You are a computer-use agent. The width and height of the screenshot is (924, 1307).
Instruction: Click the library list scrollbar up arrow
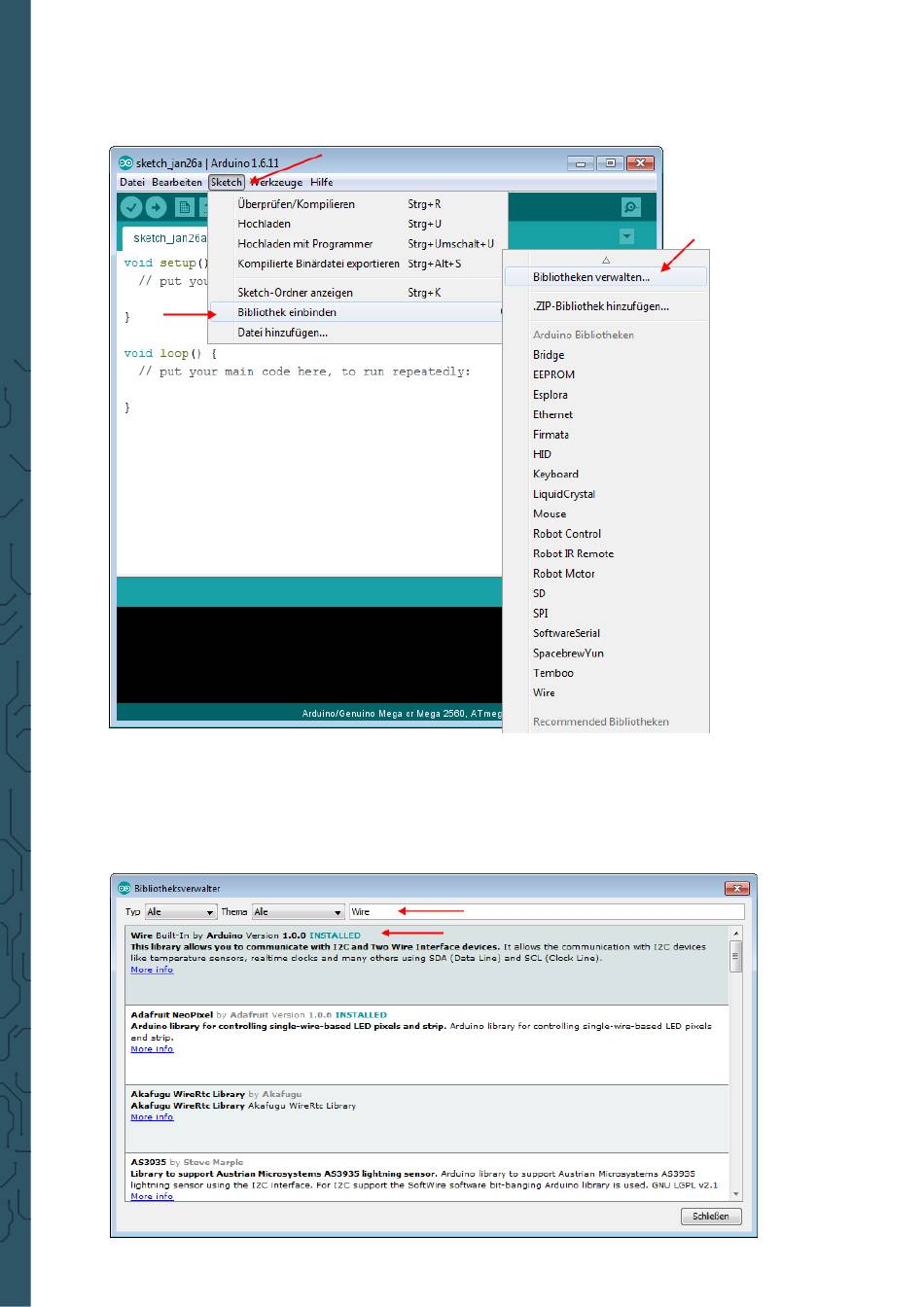point(736,933)
